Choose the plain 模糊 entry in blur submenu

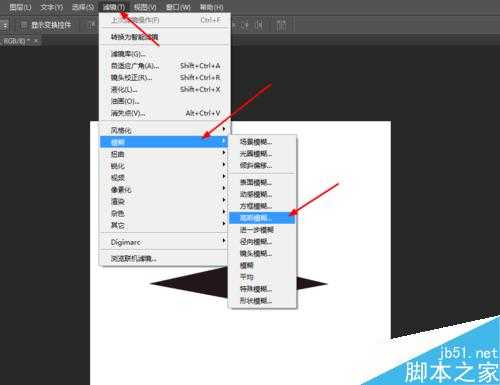click(x=262, y=265)
